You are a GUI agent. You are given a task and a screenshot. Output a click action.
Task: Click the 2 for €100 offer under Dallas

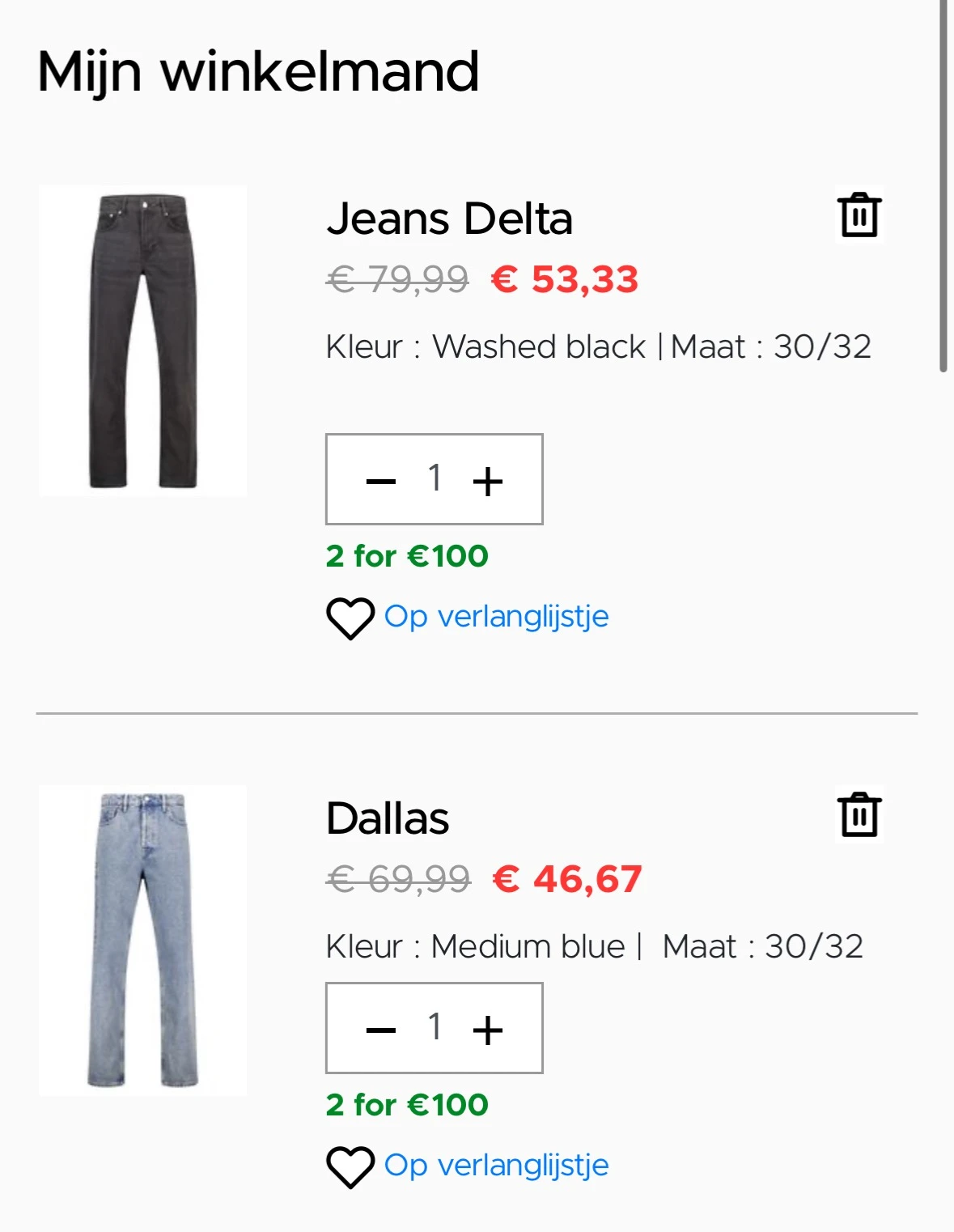coord(407,1105)
